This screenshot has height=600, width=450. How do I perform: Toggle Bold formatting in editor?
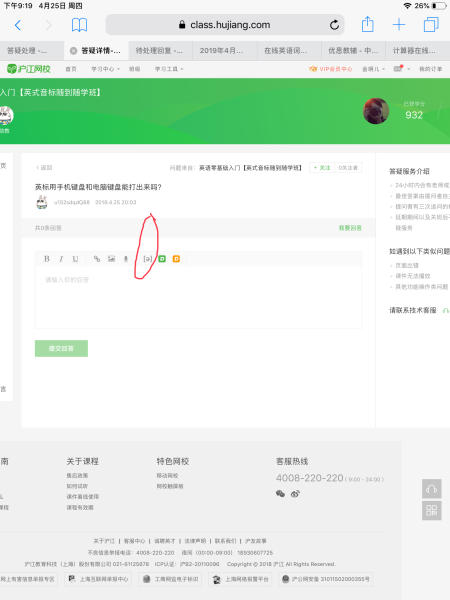[x=47, y=259]
